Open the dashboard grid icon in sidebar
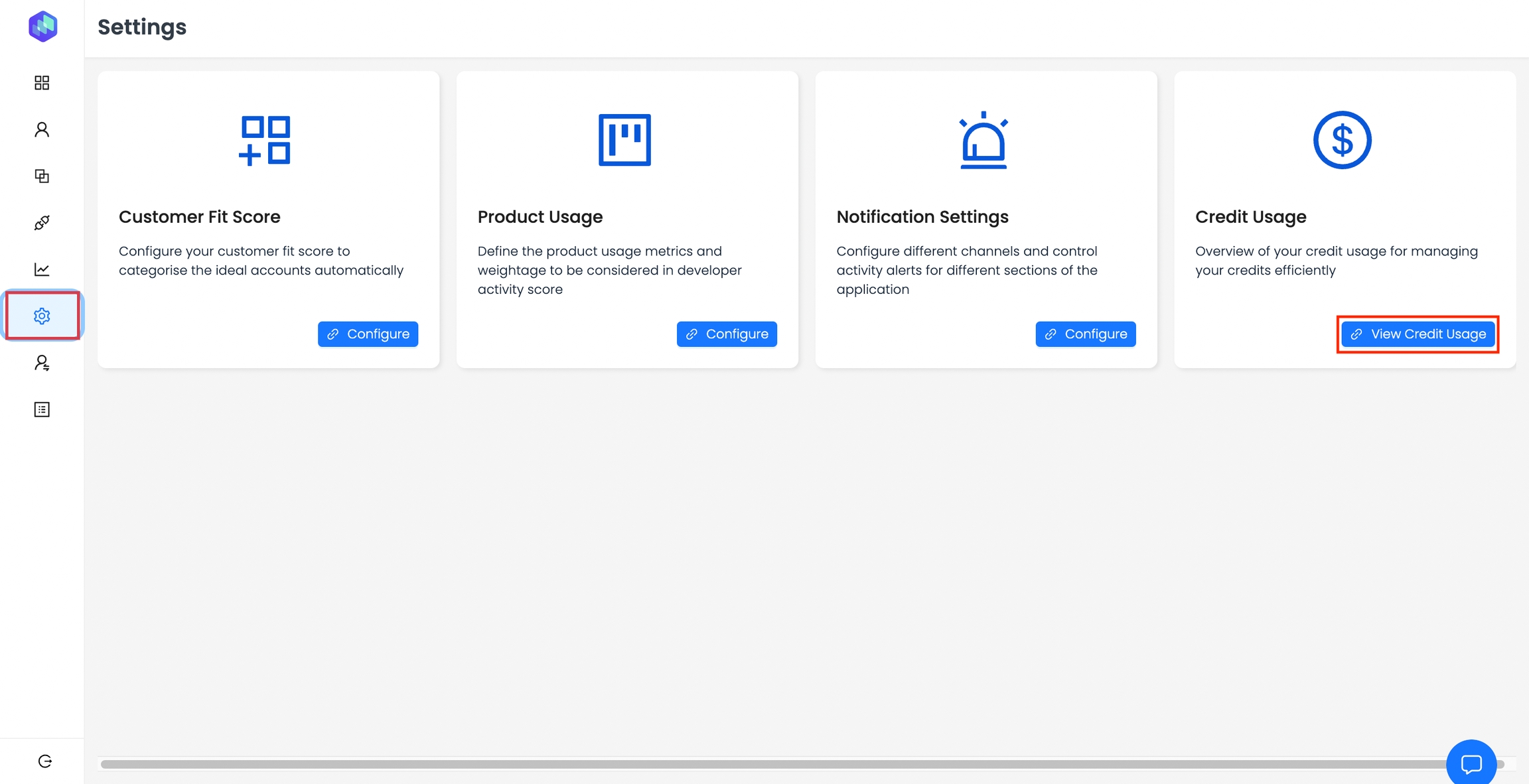 [42, 83]
